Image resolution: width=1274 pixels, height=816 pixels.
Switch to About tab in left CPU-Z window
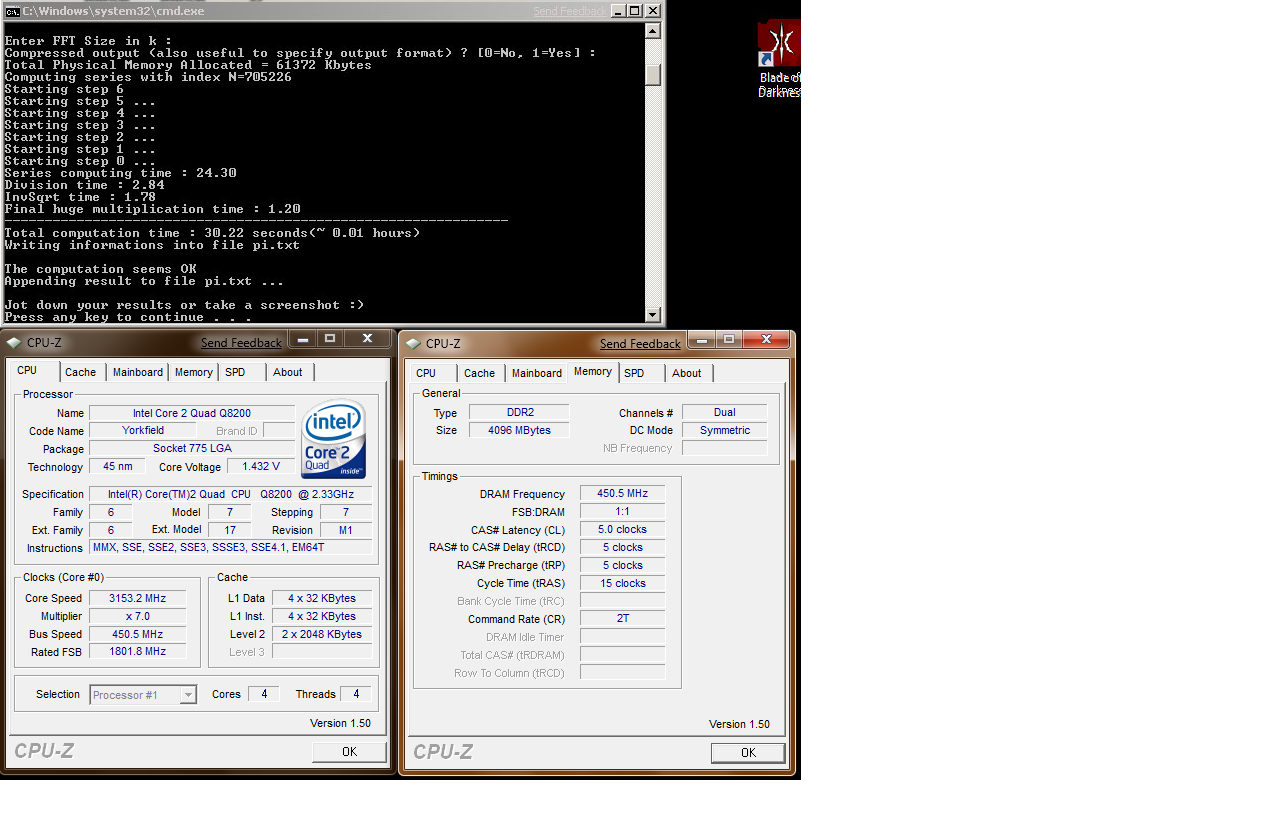(x=288, y=372)
